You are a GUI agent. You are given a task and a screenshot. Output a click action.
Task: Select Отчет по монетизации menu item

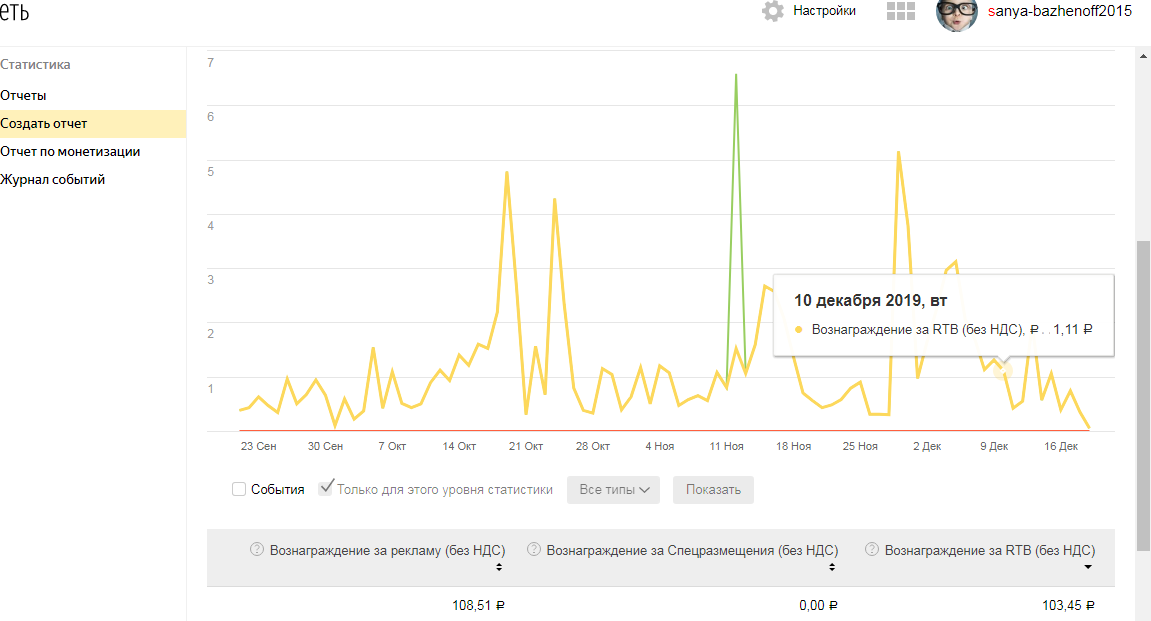70,151
